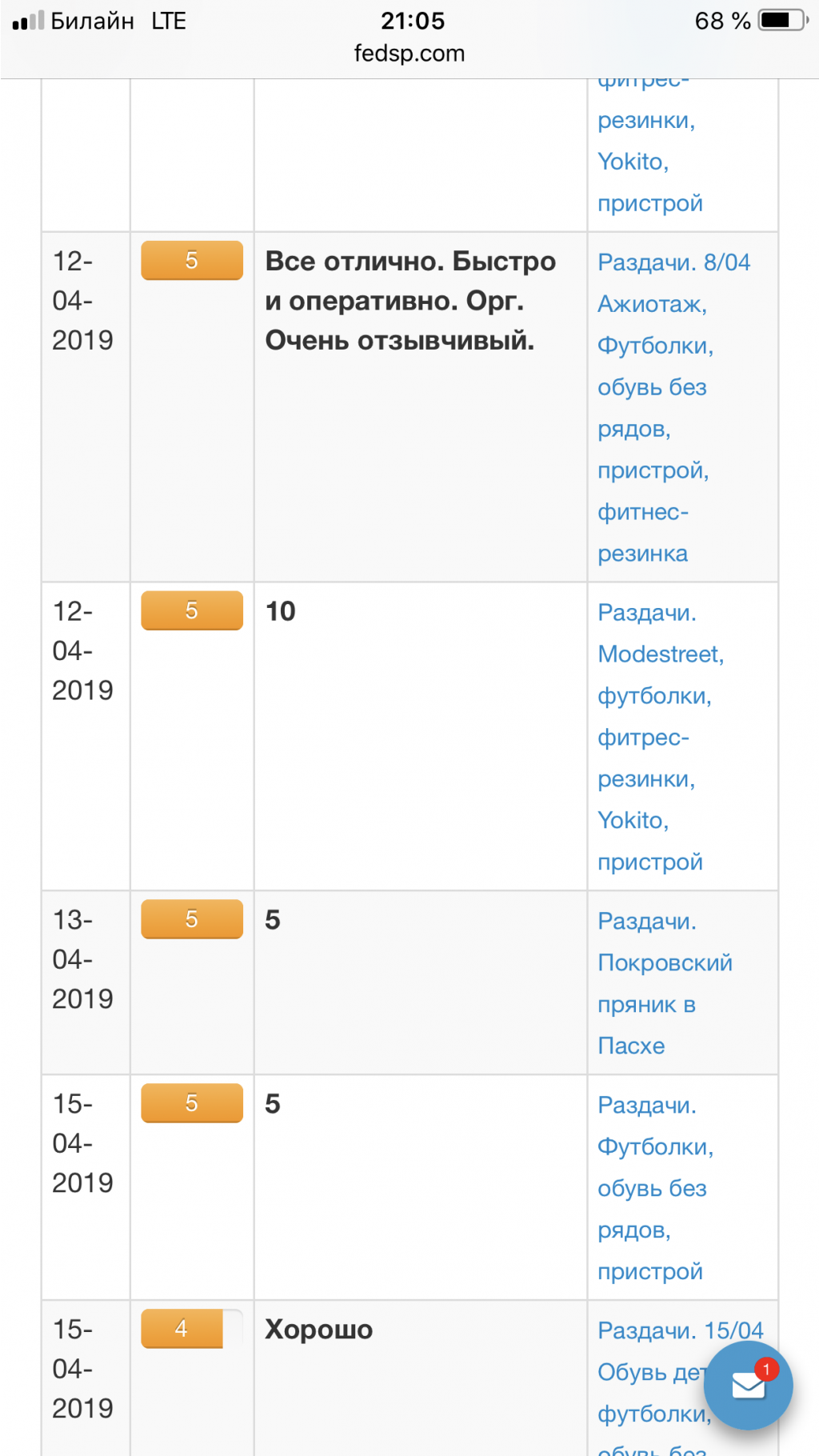
Task: Open link Раздачи. 8/04 Ажиотаж Футболки
Action: tap(674, 408)
